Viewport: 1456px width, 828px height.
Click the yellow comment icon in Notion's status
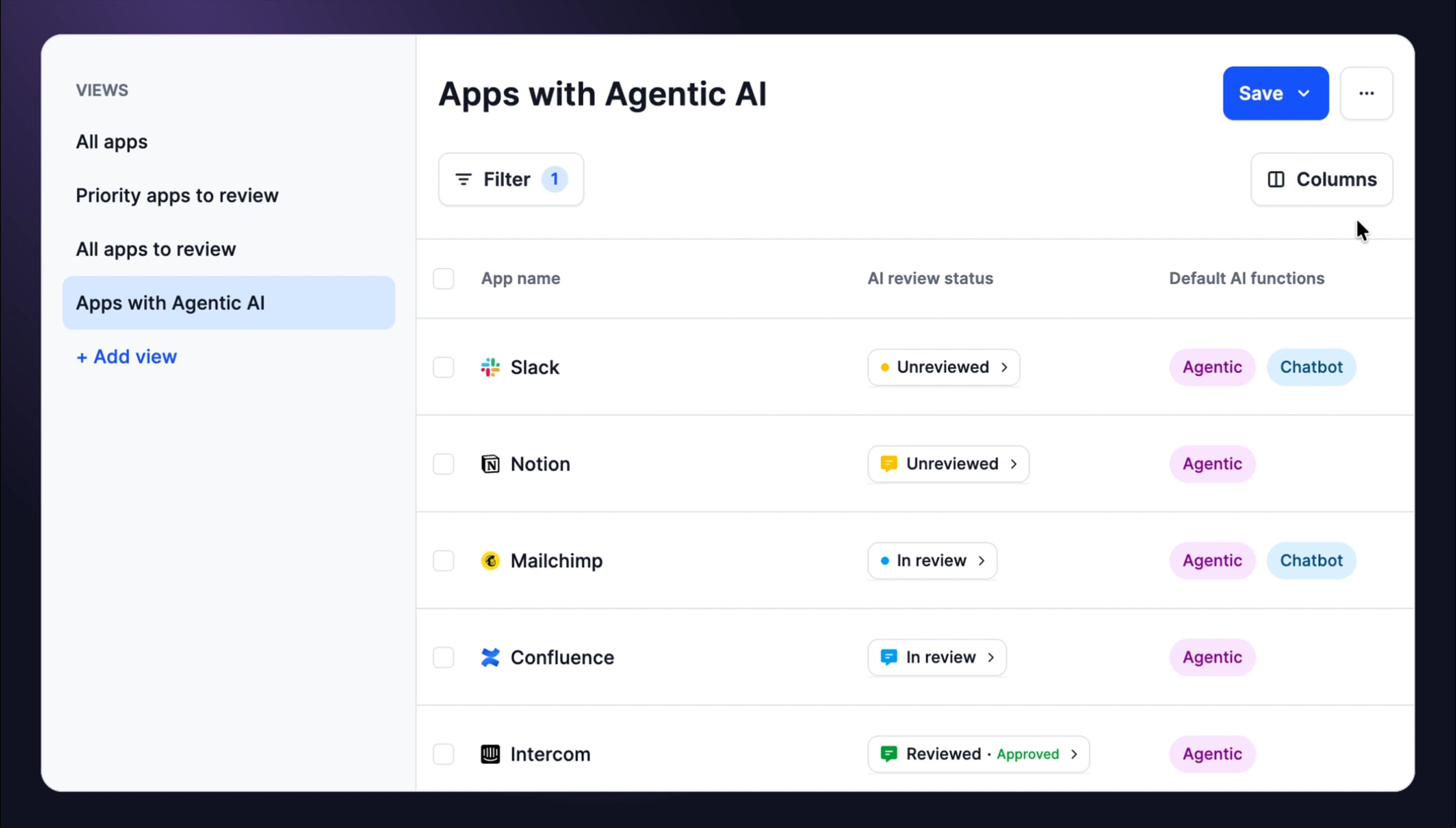(x=888, y=463)
